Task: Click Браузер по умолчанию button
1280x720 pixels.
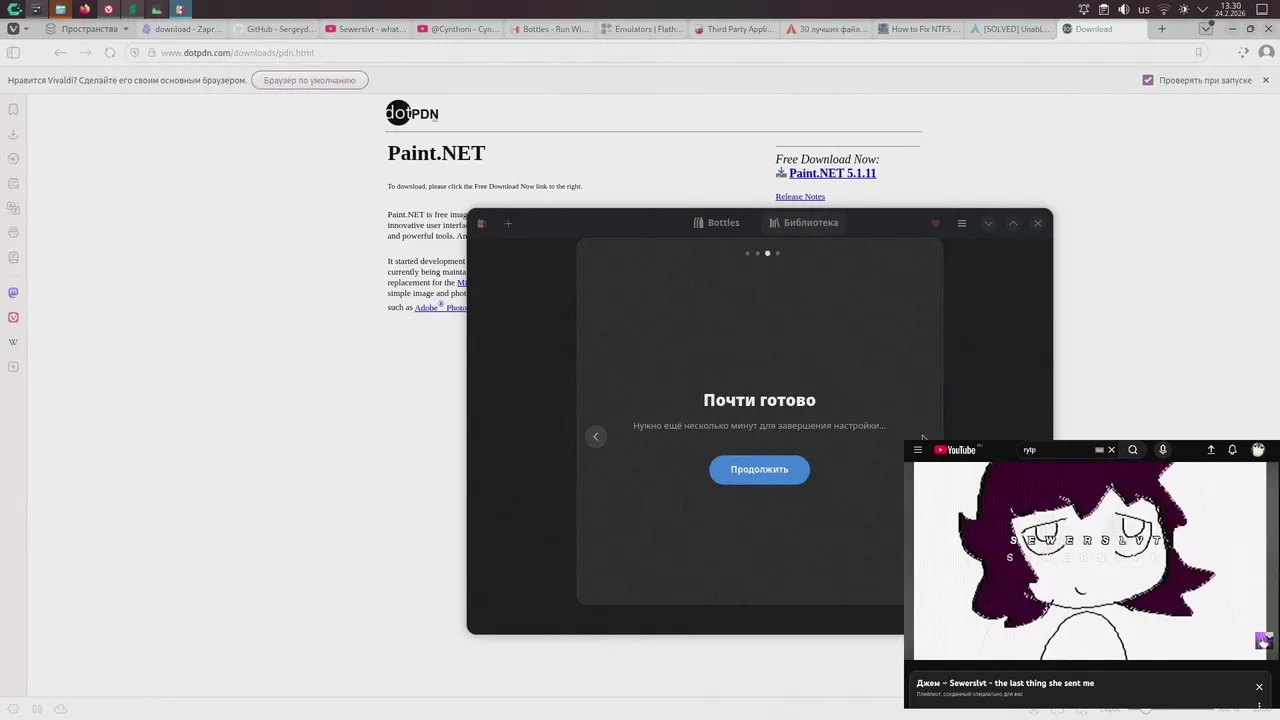Action: [310, 80]
